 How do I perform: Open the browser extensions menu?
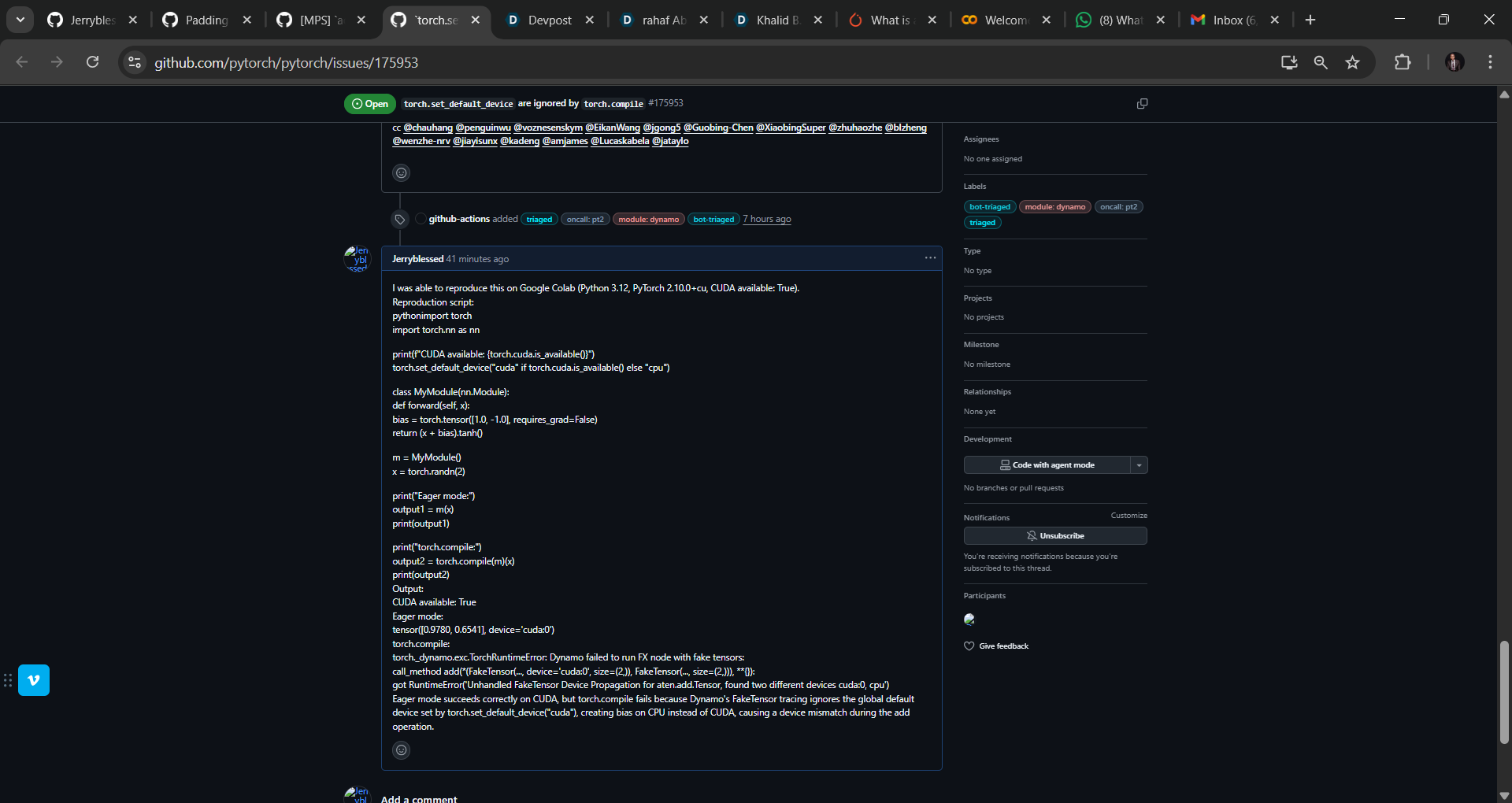point(1403,62)
